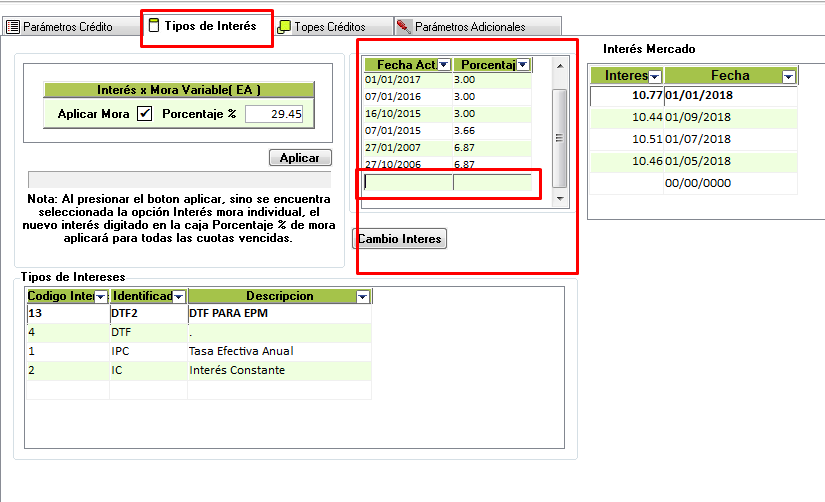Click the pencil icon on Parámetros Adicionales tab
Screen dimensions: 825x502
tap(403, 27)
